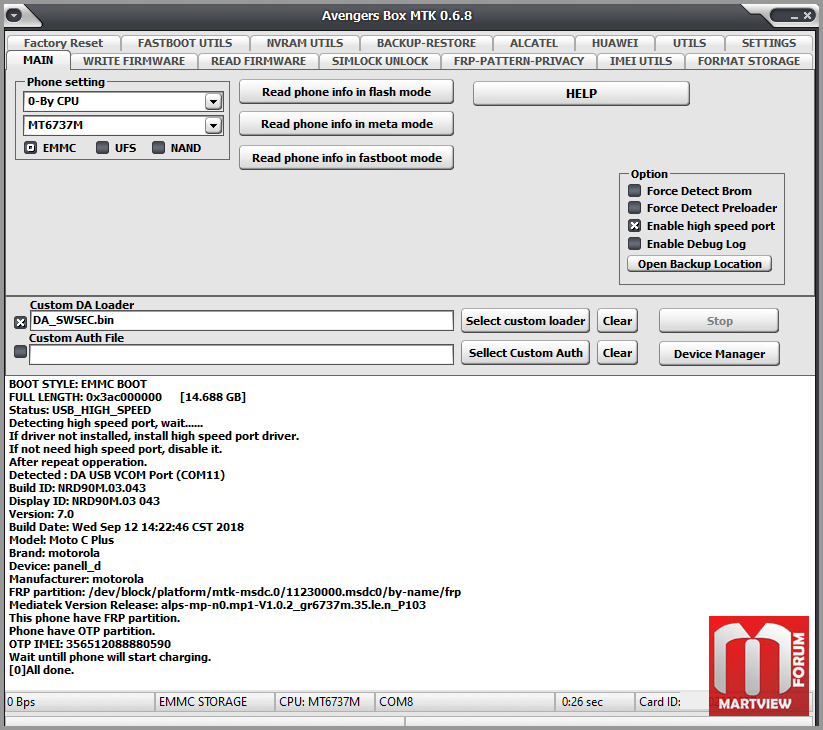Open the HUAWEI tab
The height and width of the screenshot is (730, 823).
(x=615, y=43)
